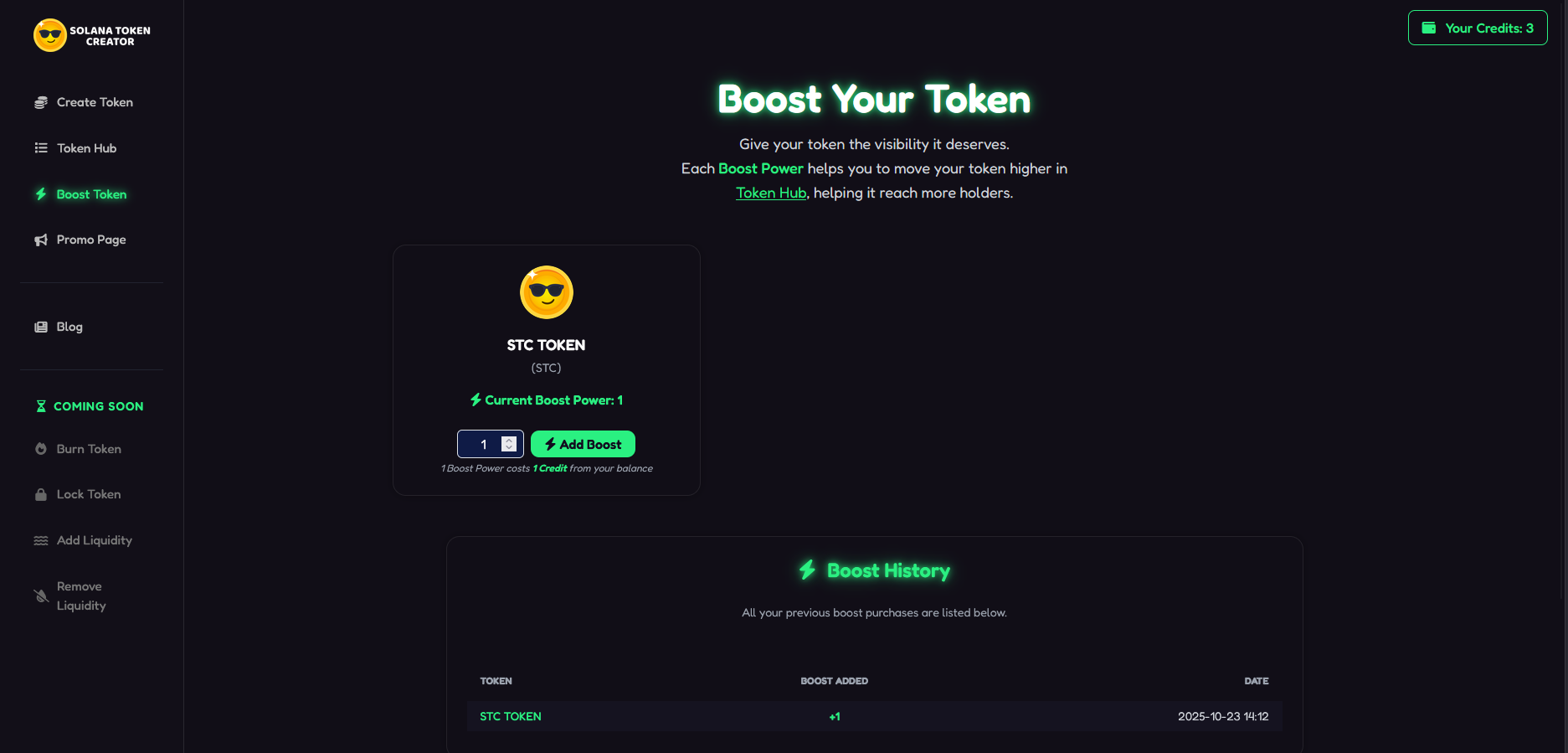Decrease boost quantity with down stepper arrow

[x=509, y=448]
